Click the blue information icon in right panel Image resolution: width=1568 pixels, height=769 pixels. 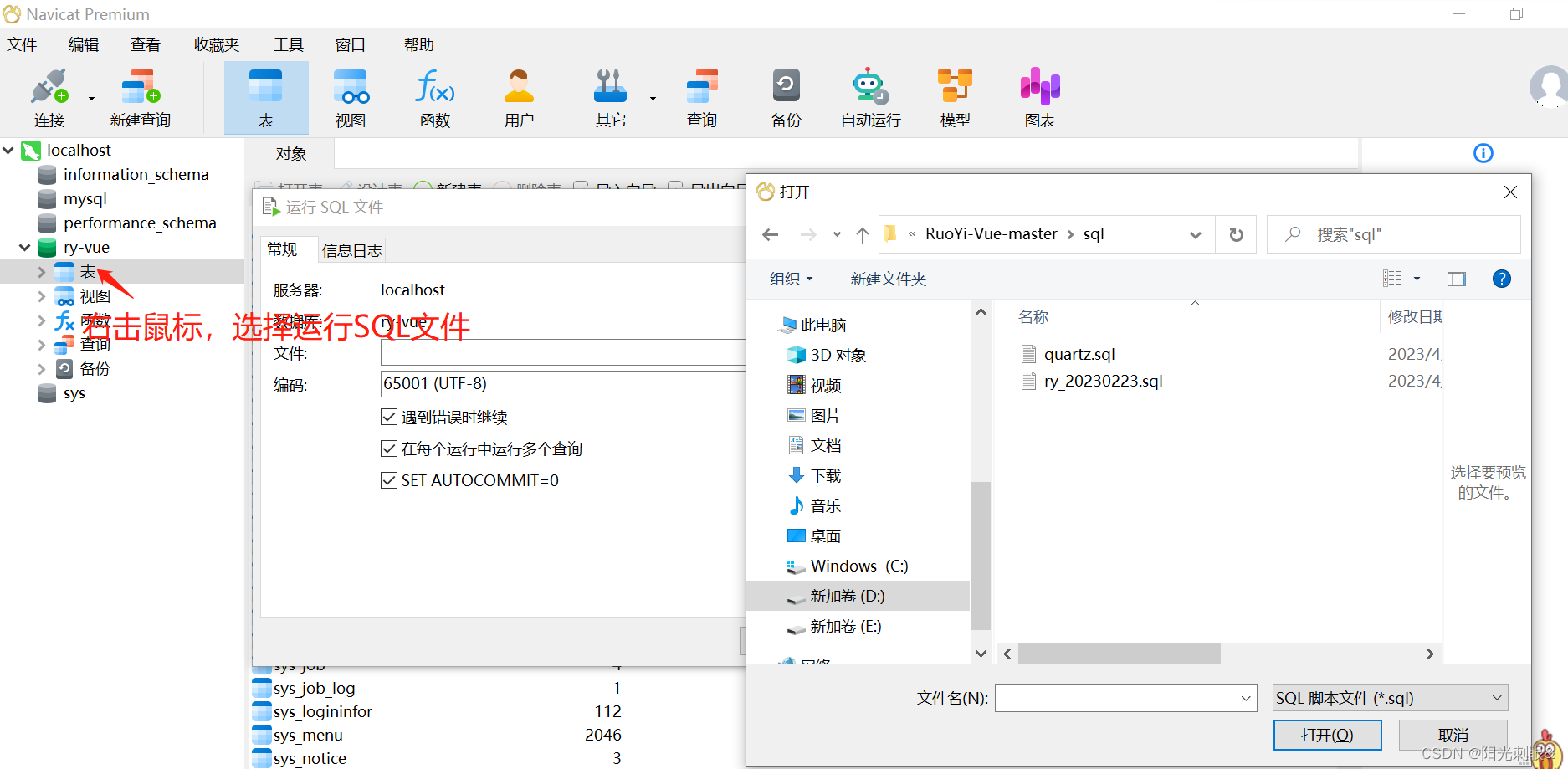click(1483, 153)
